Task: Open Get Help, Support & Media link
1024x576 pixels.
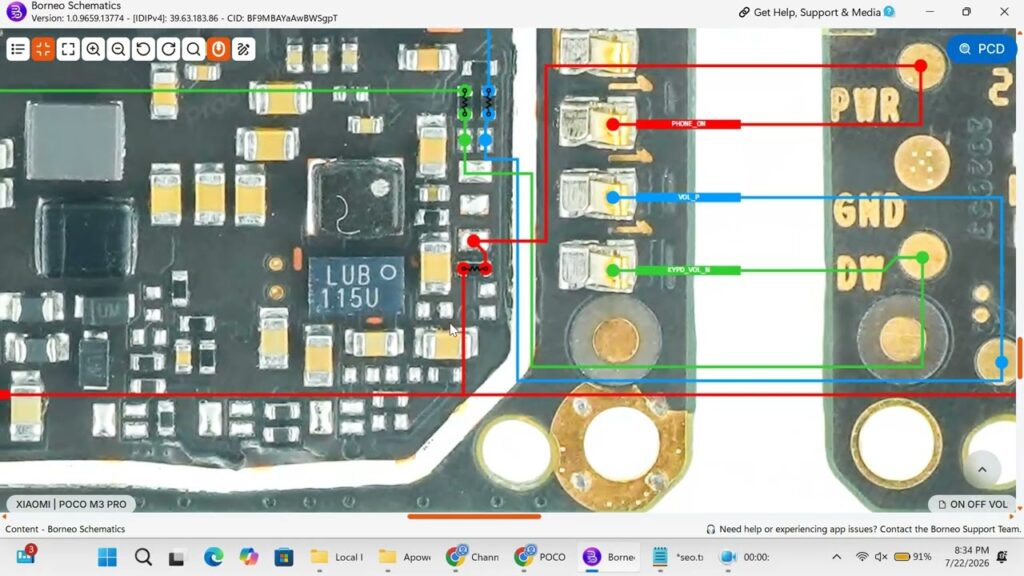Action: coord(816,12)
